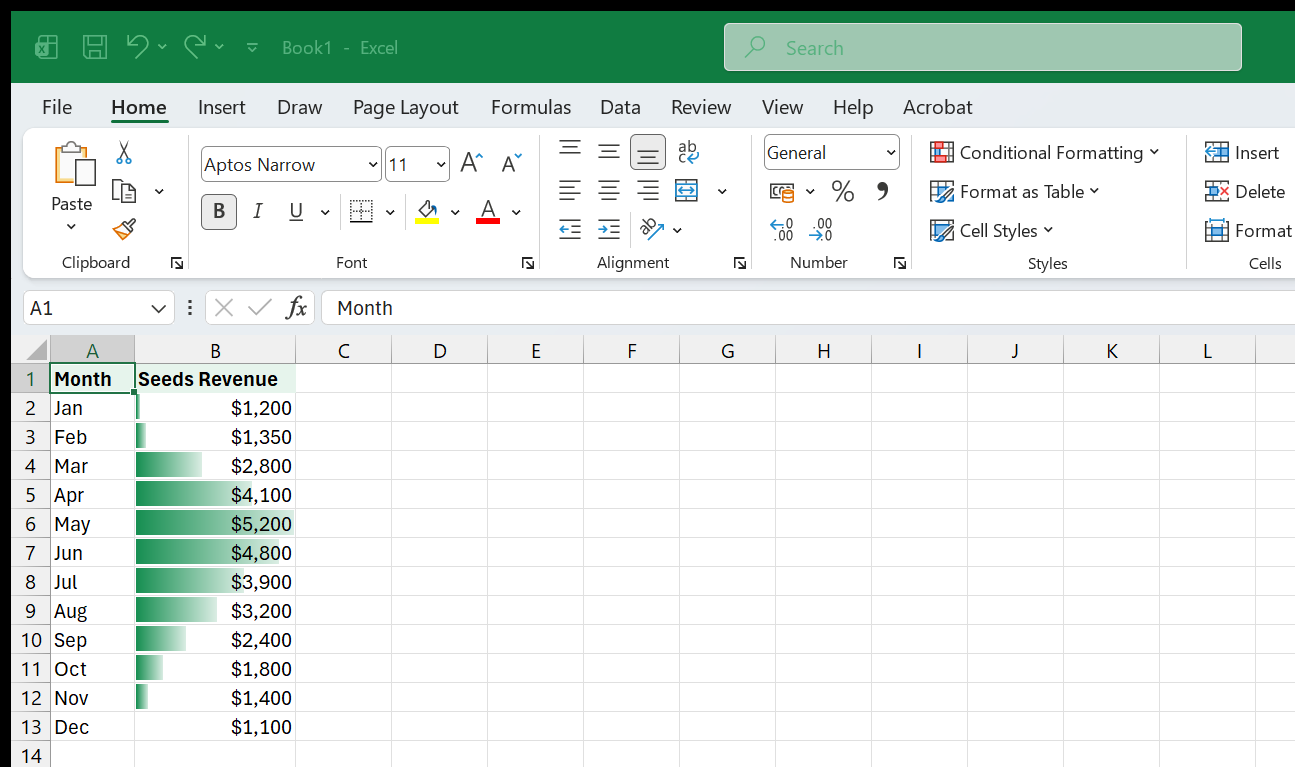This screenshot has height=767, width=1295.
Task: Align text to the left
Action: point(570,190)
